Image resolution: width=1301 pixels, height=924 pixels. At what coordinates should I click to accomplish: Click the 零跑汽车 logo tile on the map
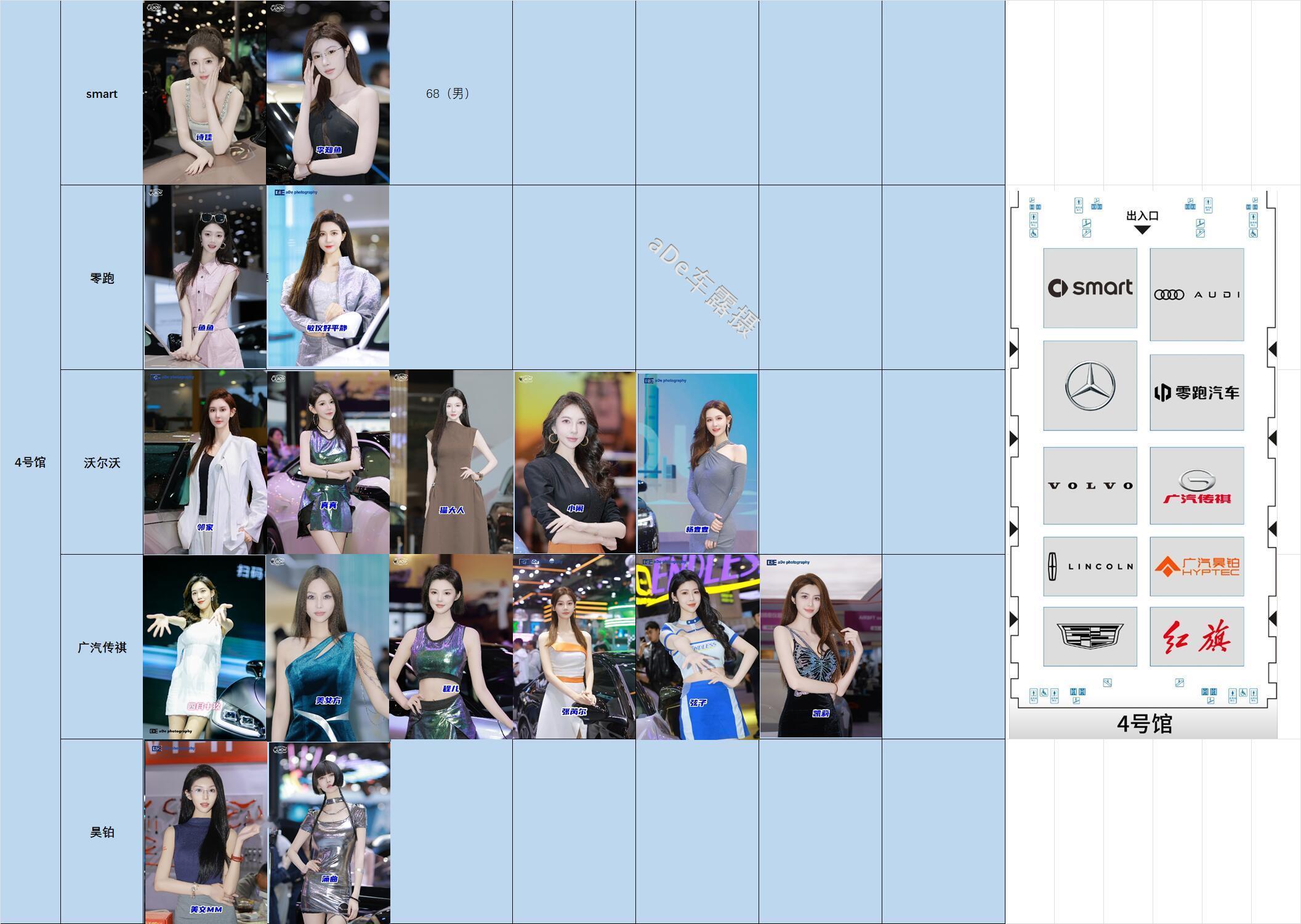click(1196, 392)
